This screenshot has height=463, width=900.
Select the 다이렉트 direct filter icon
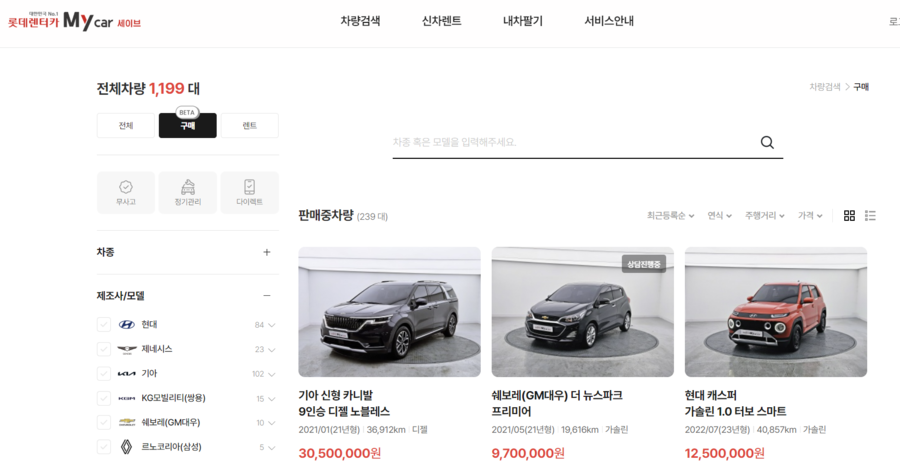249,192
